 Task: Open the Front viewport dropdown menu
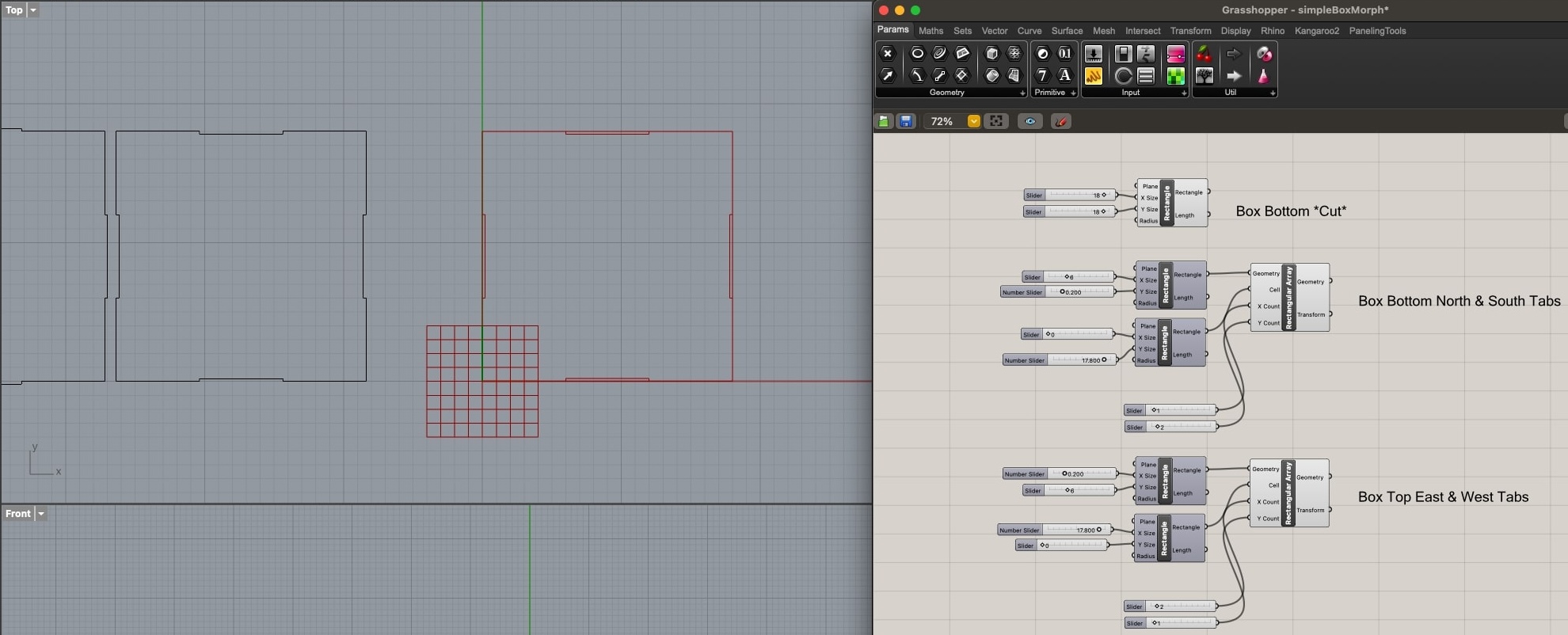coord(41,514)
